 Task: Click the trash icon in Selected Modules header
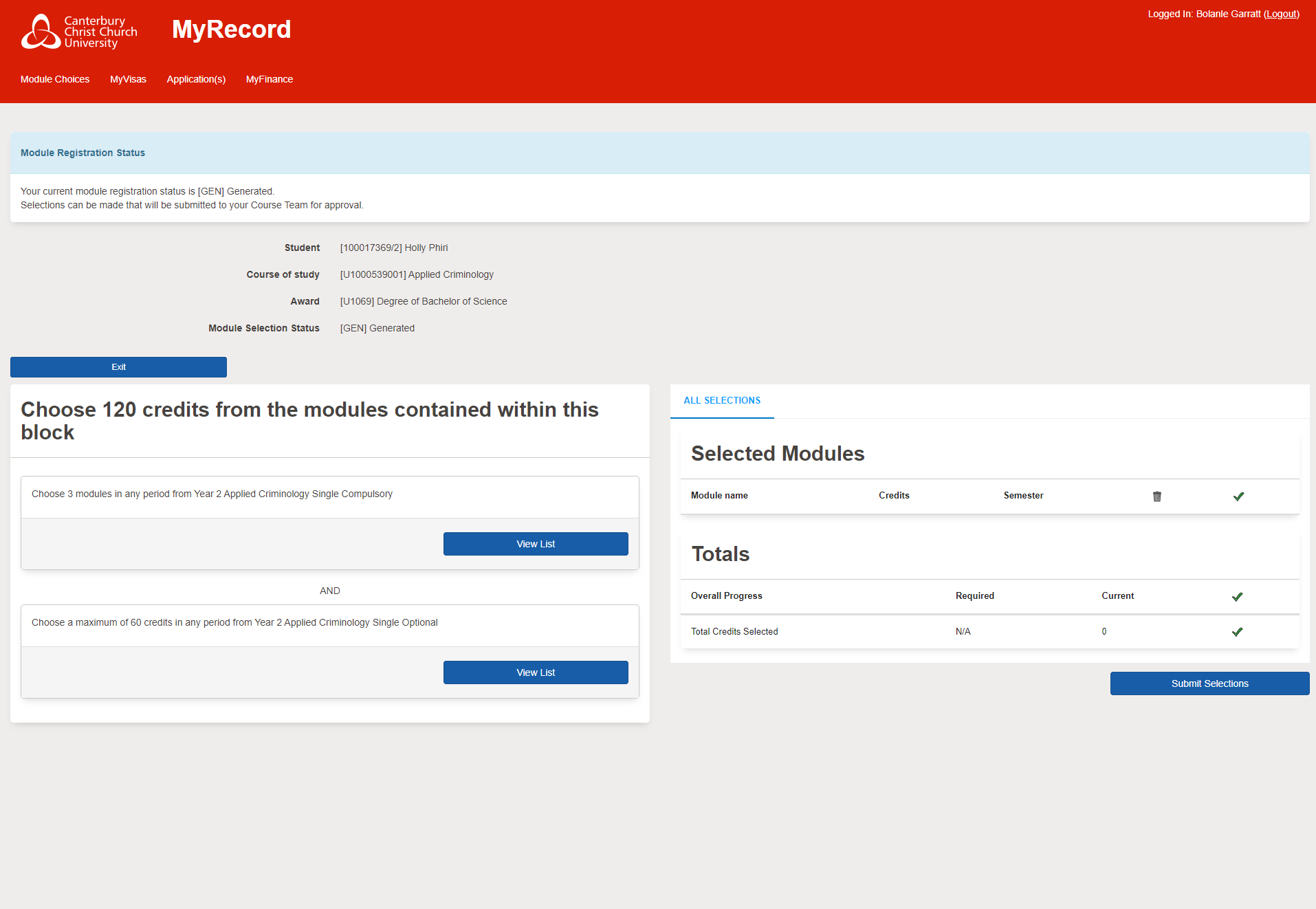coord(1157,496)
